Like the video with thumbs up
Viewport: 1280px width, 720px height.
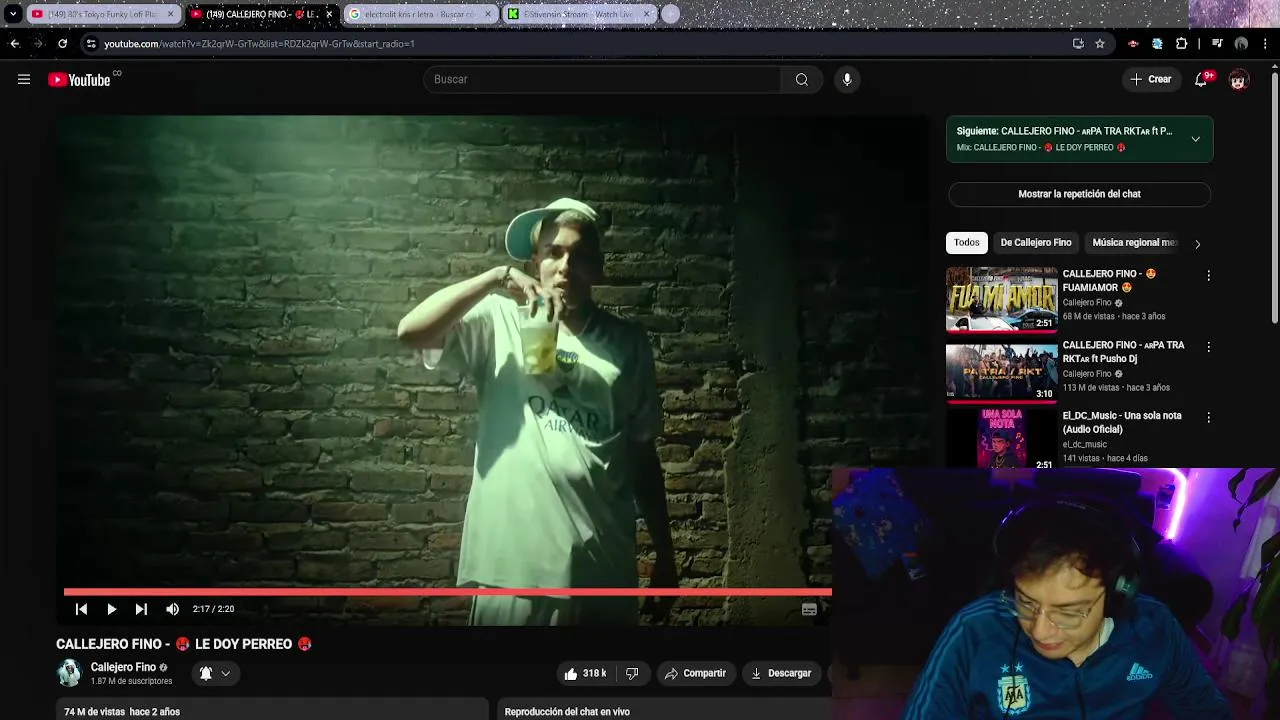pos(584,674)
